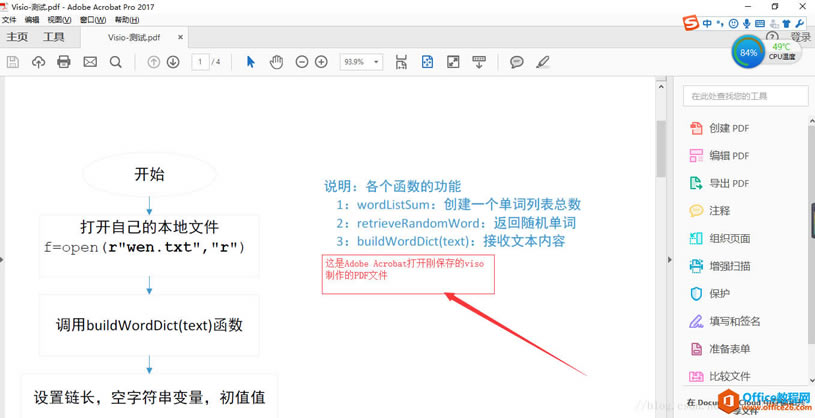Open the Find text magnifier icon
The image size is (815, 418).
pos(115,62)
